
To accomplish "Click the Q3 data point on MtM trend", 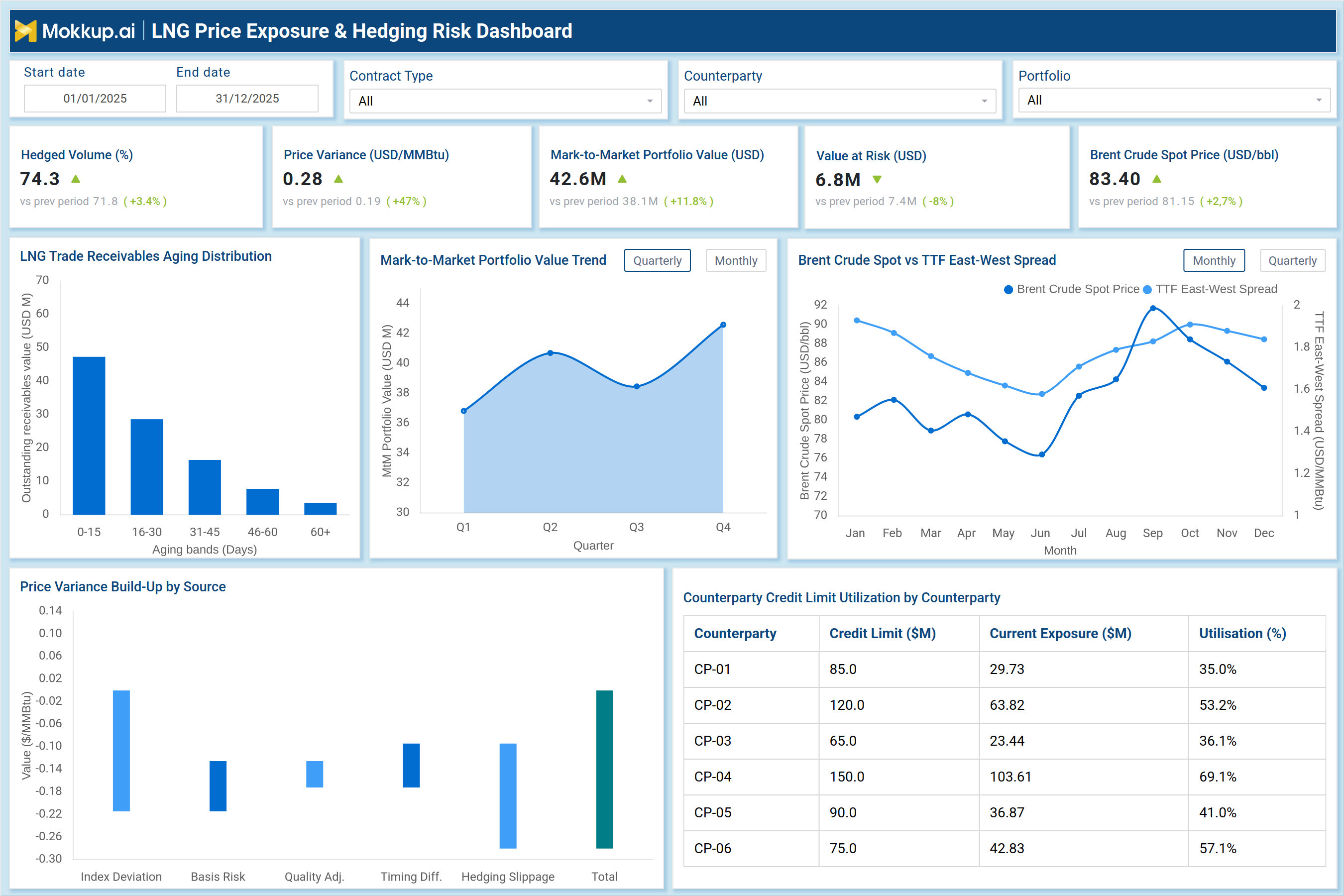I will click(x=637, y=386).
